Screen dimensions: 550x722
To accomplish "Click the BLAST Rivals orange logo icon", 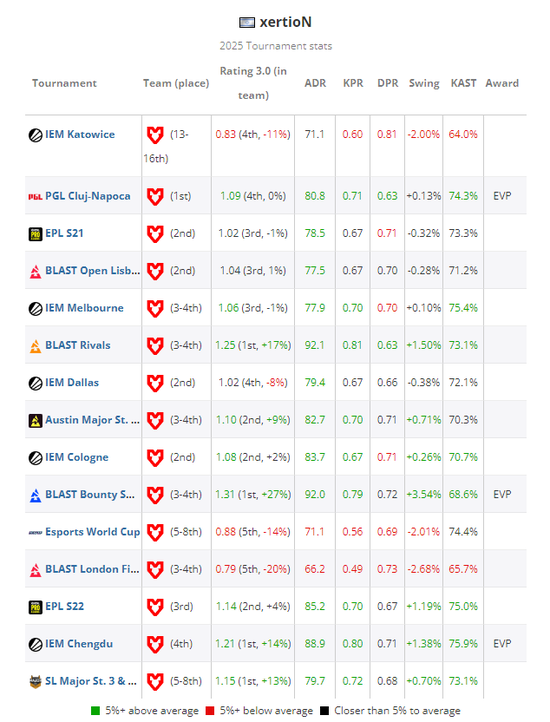I will [35, 346].
